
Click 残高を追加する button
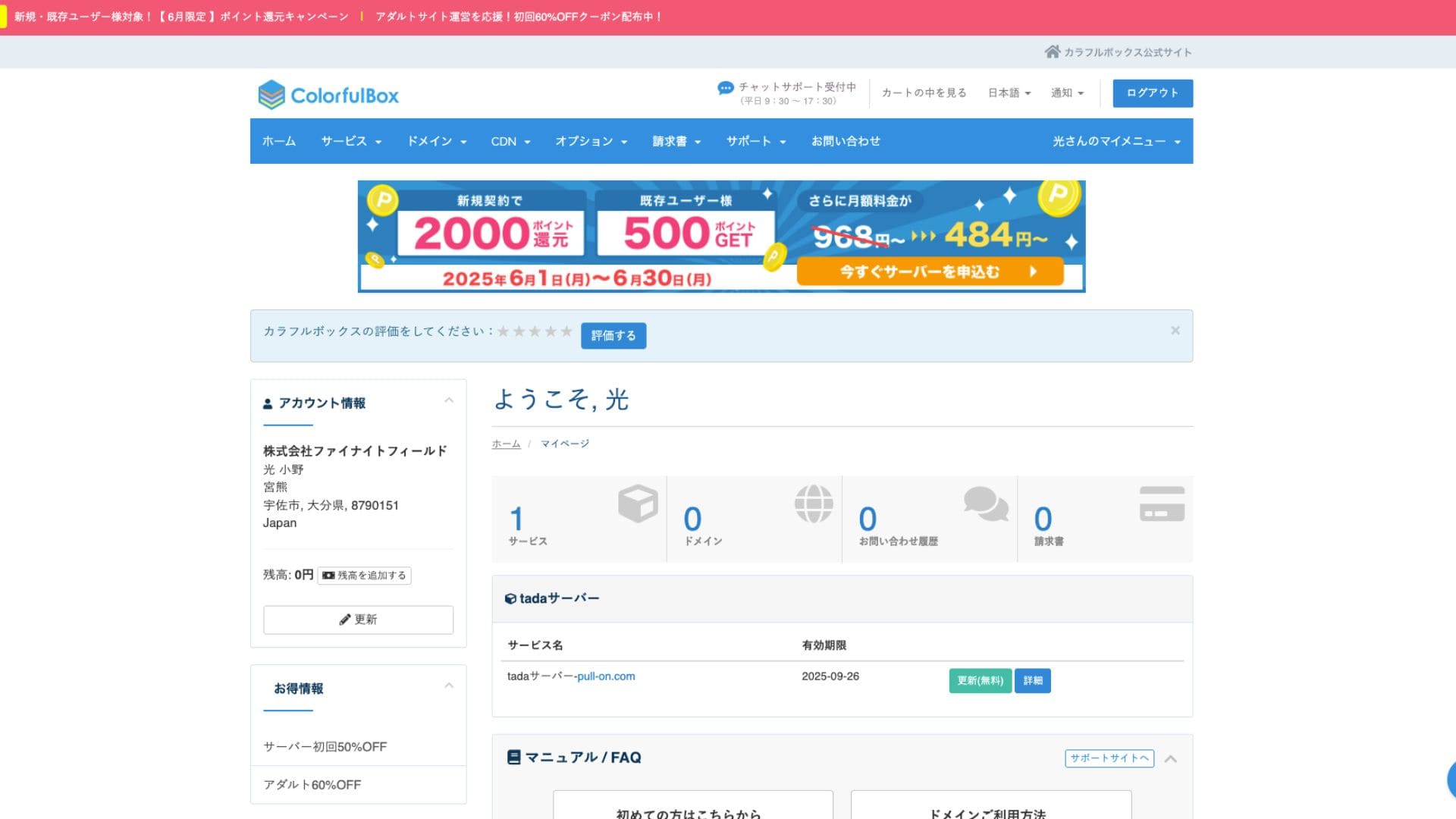pyautogui.click(x=364, y=576)
